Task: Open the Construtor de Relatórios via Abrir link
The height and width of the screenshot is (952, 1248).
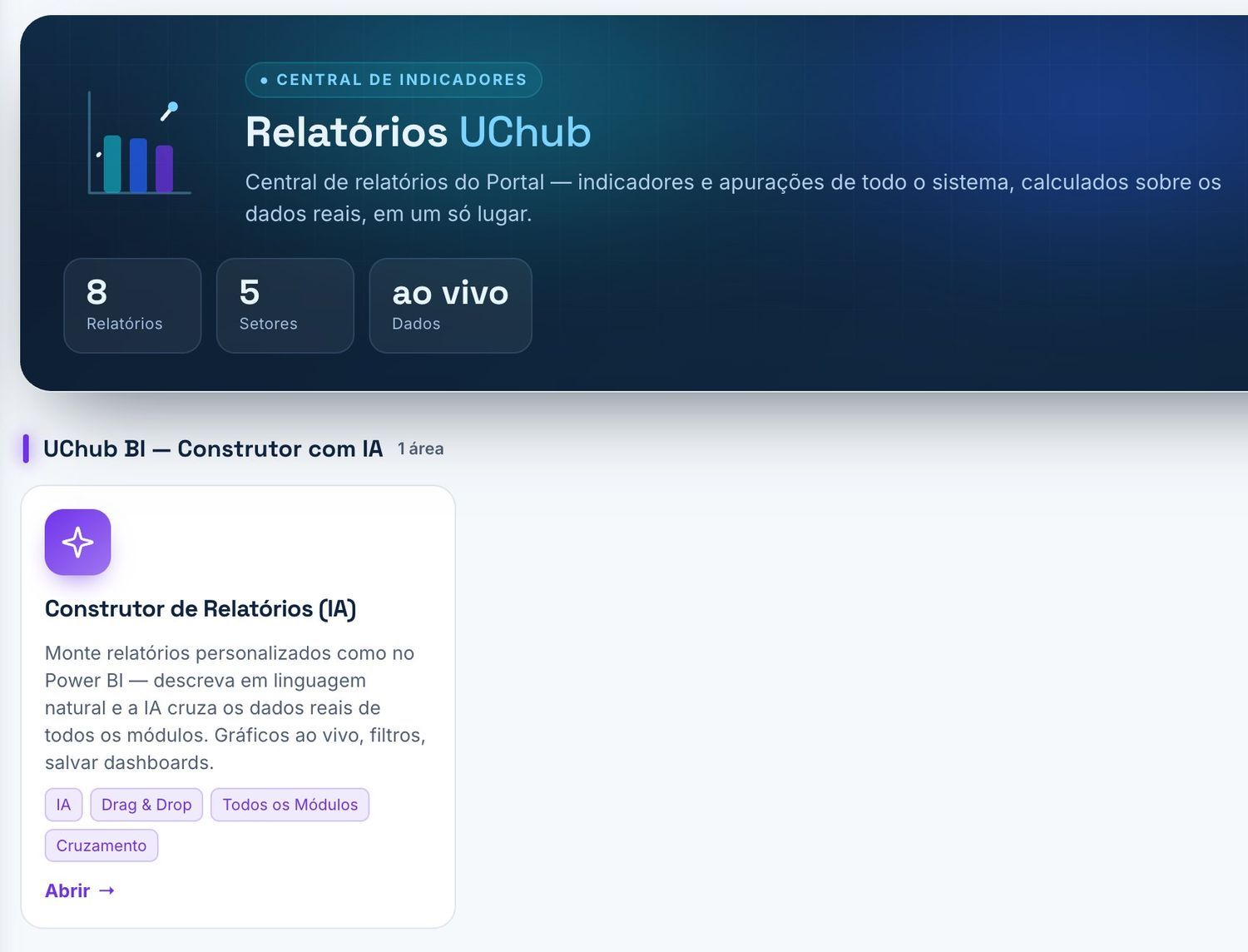Action: point(80,890)
